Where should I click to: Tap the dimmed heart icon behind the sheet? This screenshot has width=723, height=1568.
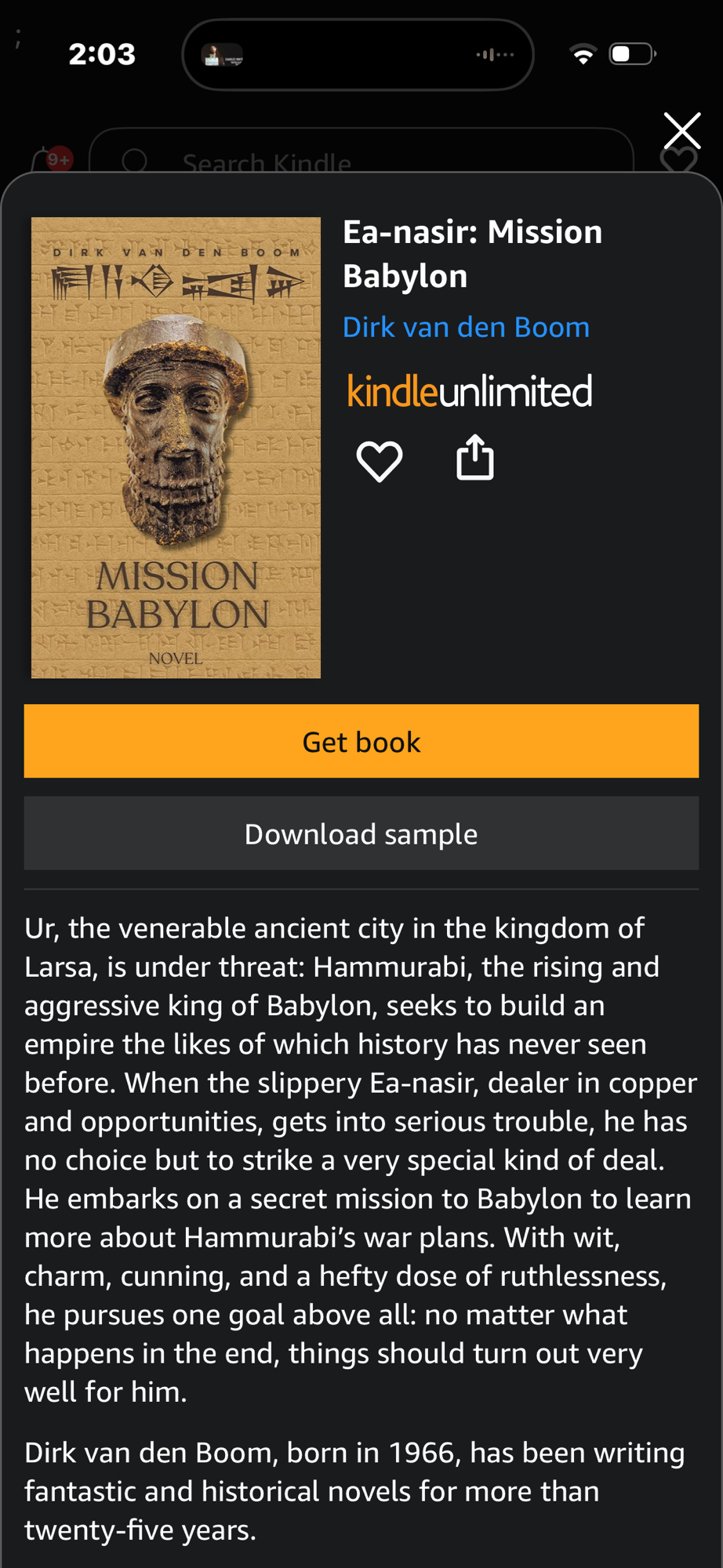(678, 161)
